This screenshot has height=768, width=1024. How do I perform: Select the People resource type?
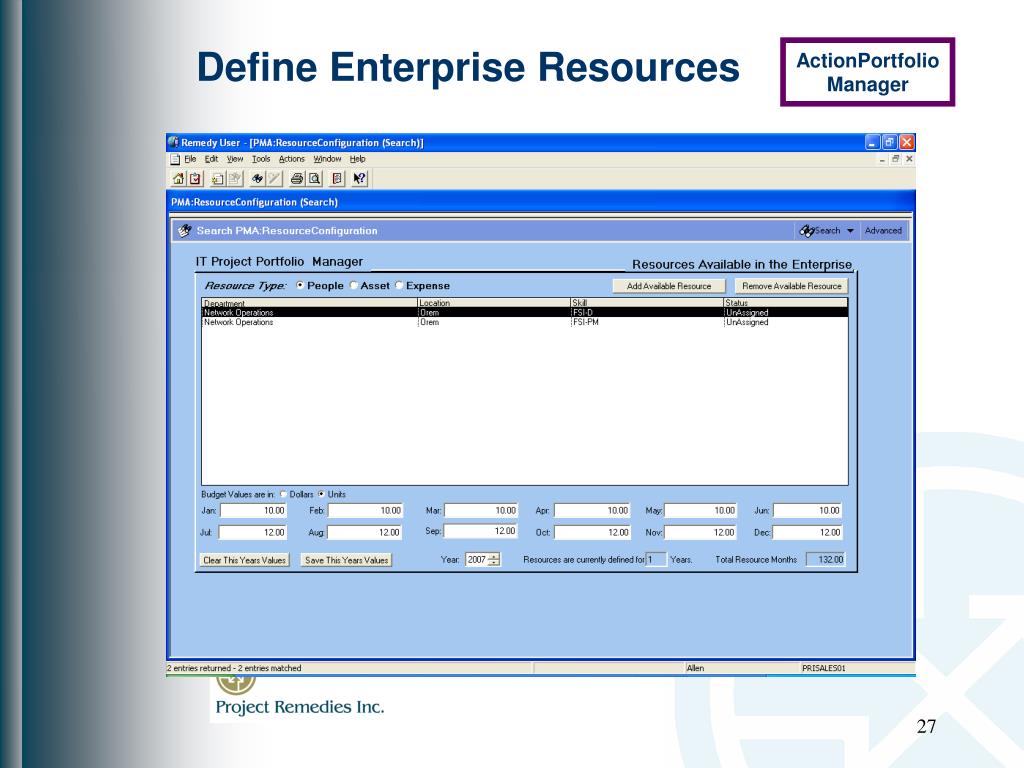pos(300,285)
